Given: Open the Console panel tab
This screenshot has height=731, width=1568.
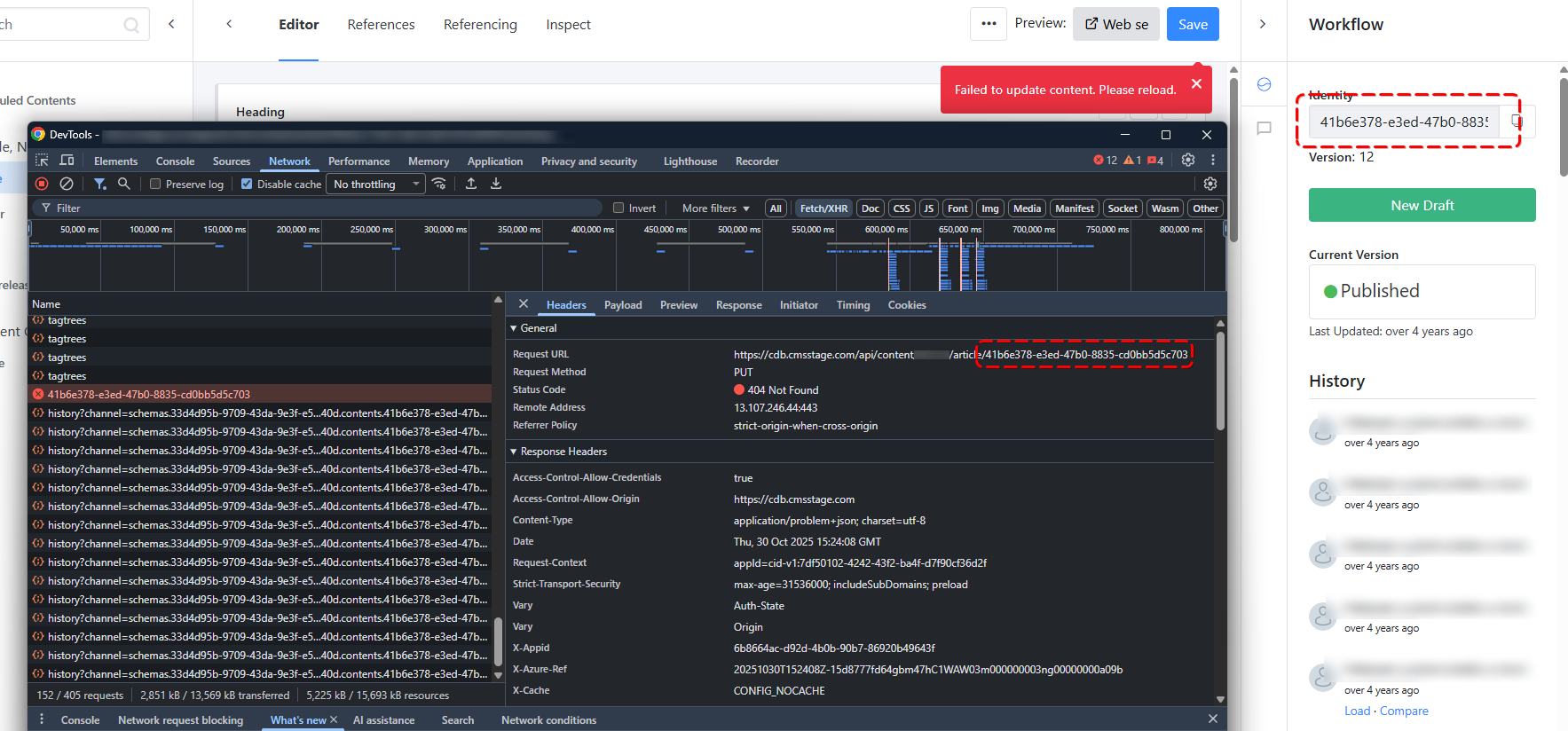Looking at the screenshot, I should 175,161.
